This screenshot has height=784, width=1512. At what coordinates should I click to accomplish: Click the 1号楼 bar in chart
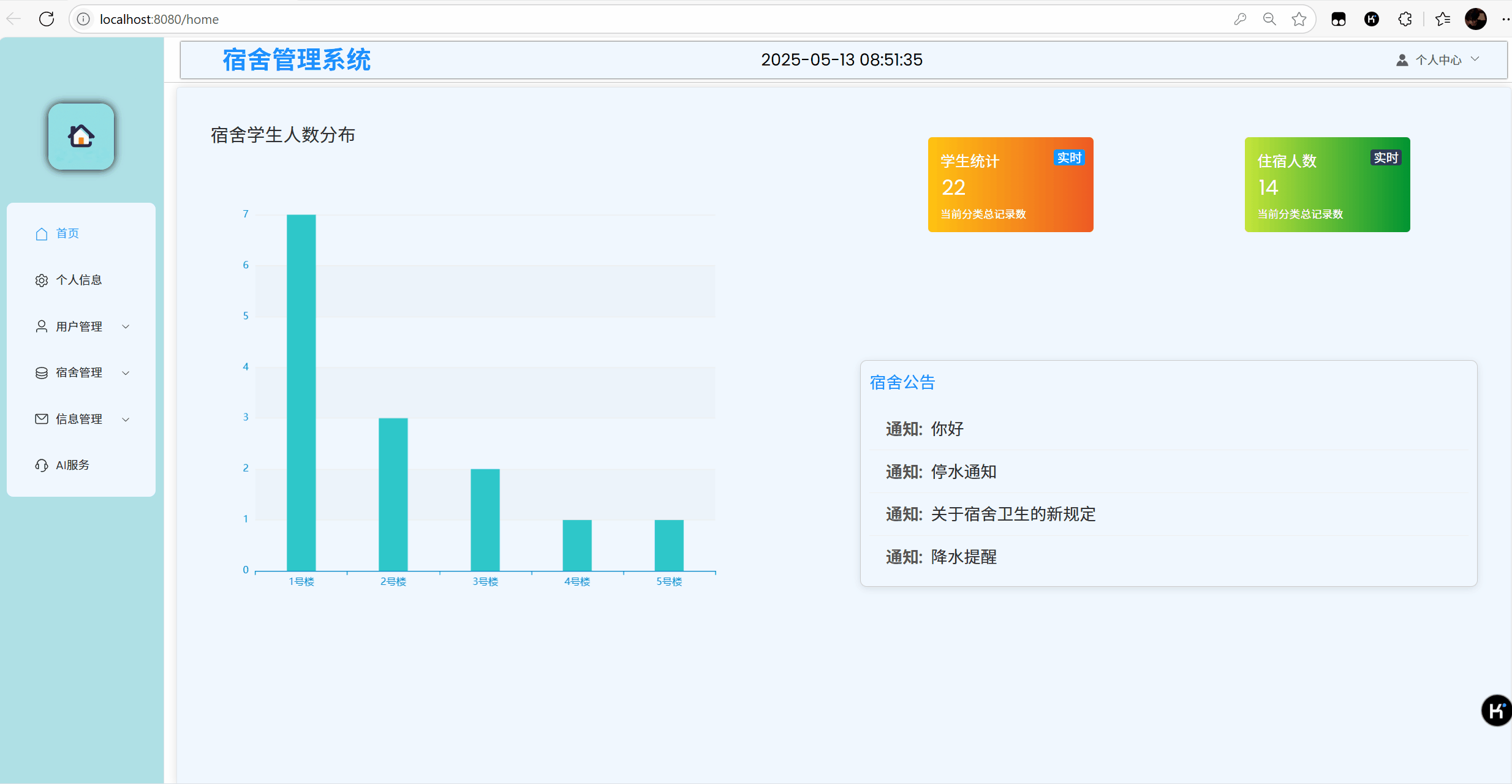click(301, 392)
